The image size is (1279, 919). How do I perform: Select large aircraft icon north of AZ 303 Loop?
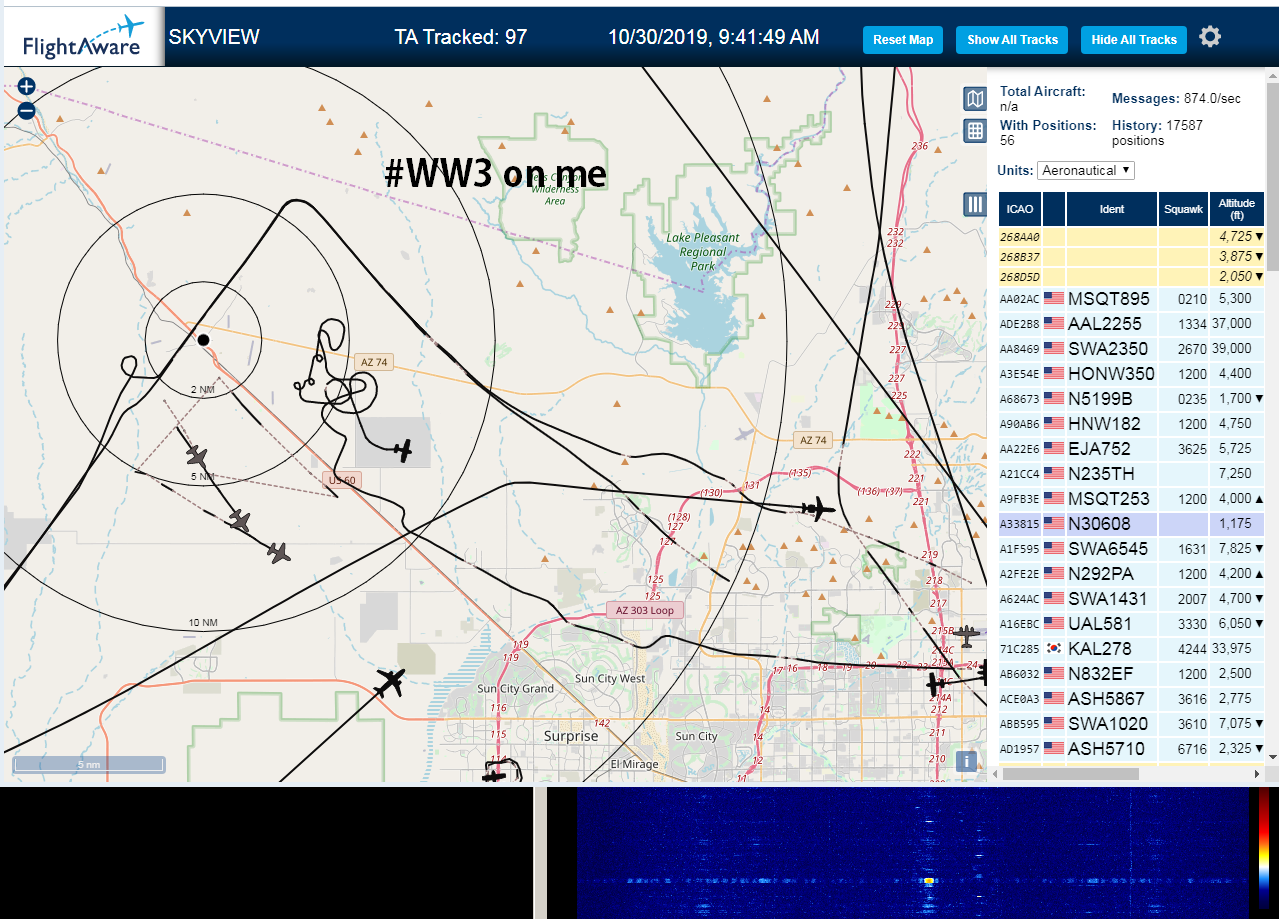click(x=818, y=509)
